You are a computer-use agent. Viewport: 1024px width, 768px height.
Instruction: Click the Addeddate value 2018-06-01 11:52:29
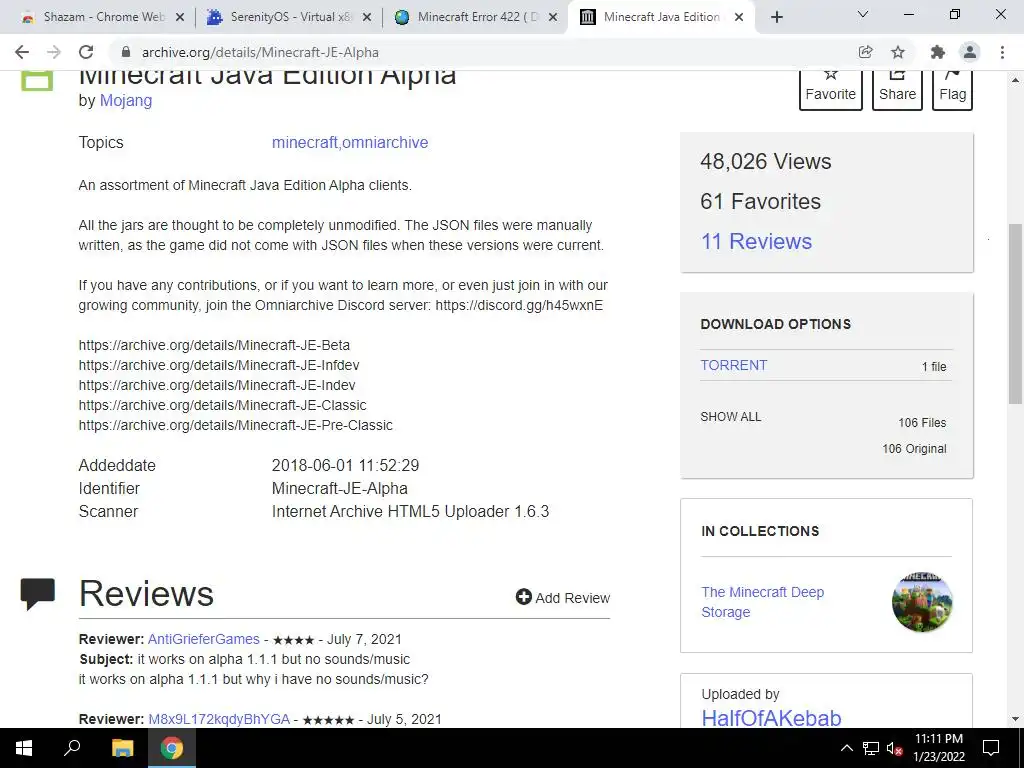345,466
